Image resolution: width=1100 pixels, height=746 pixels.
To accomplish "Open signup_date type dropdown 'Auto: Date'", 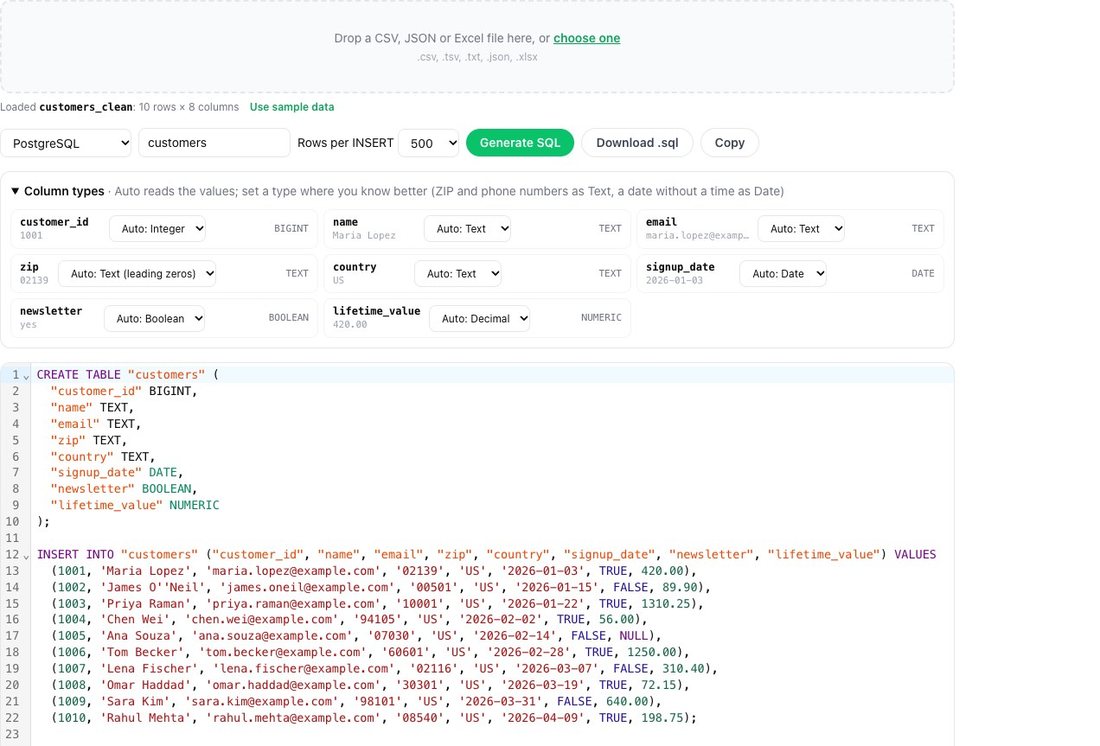I will tap(783, 274).
